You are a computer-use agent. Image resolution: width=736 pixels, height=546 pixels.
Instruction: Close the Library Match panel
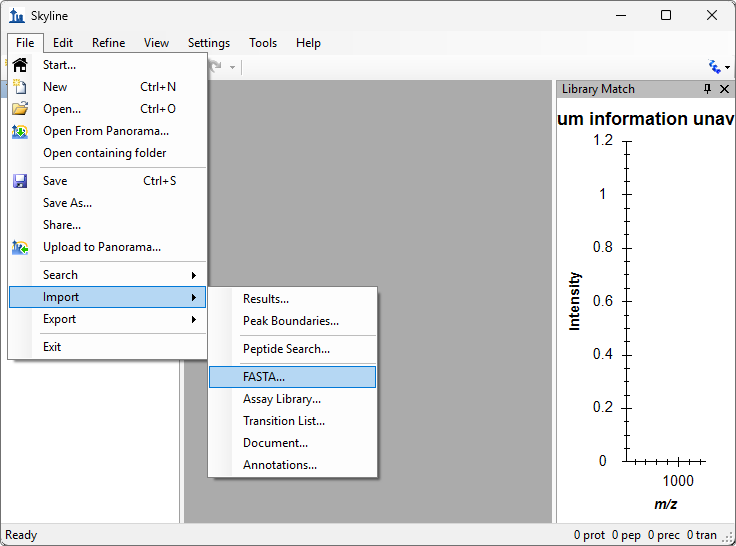[x=724, y=89]
